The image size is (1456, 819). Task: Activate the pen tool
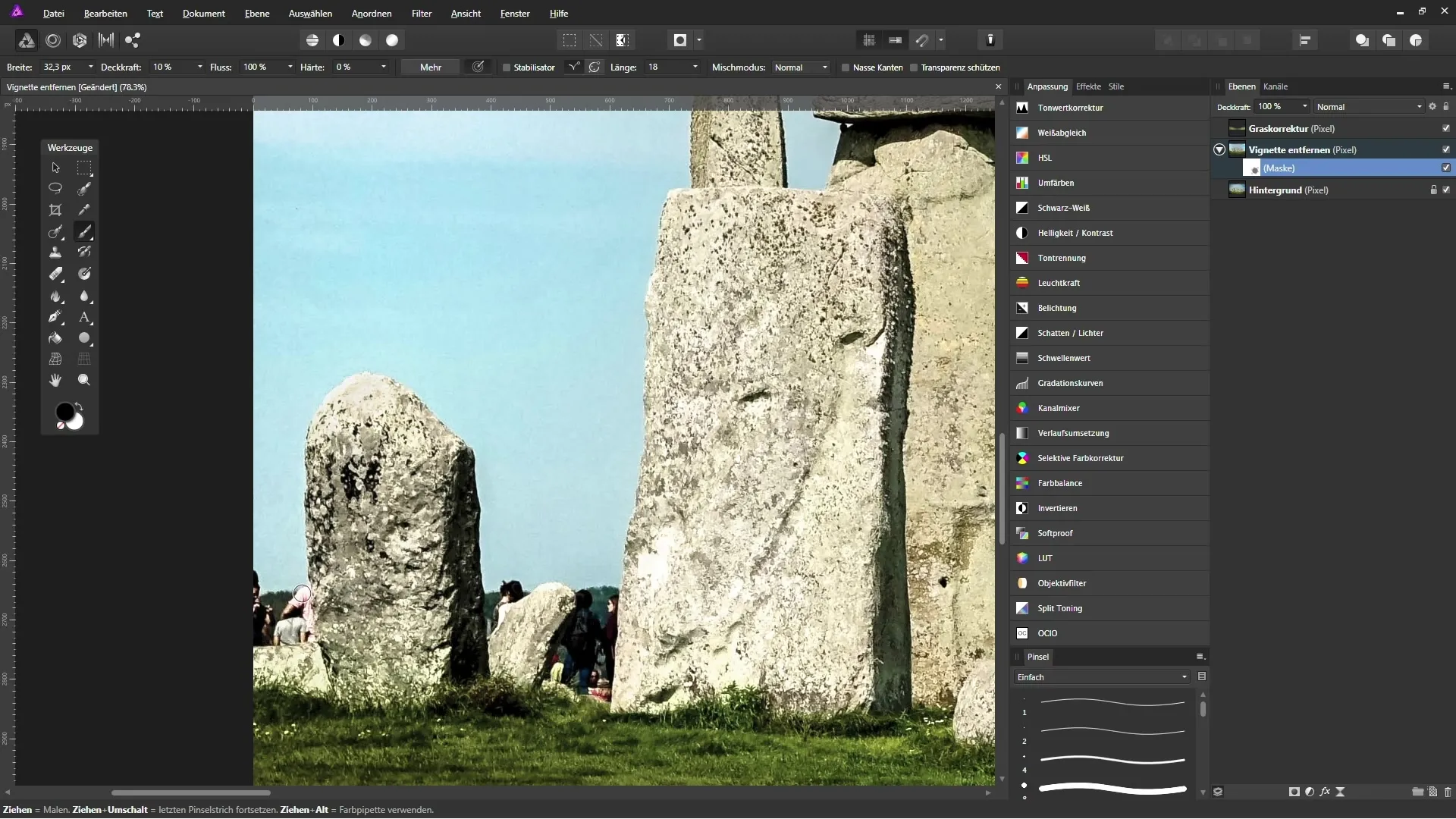pos(55,317)
